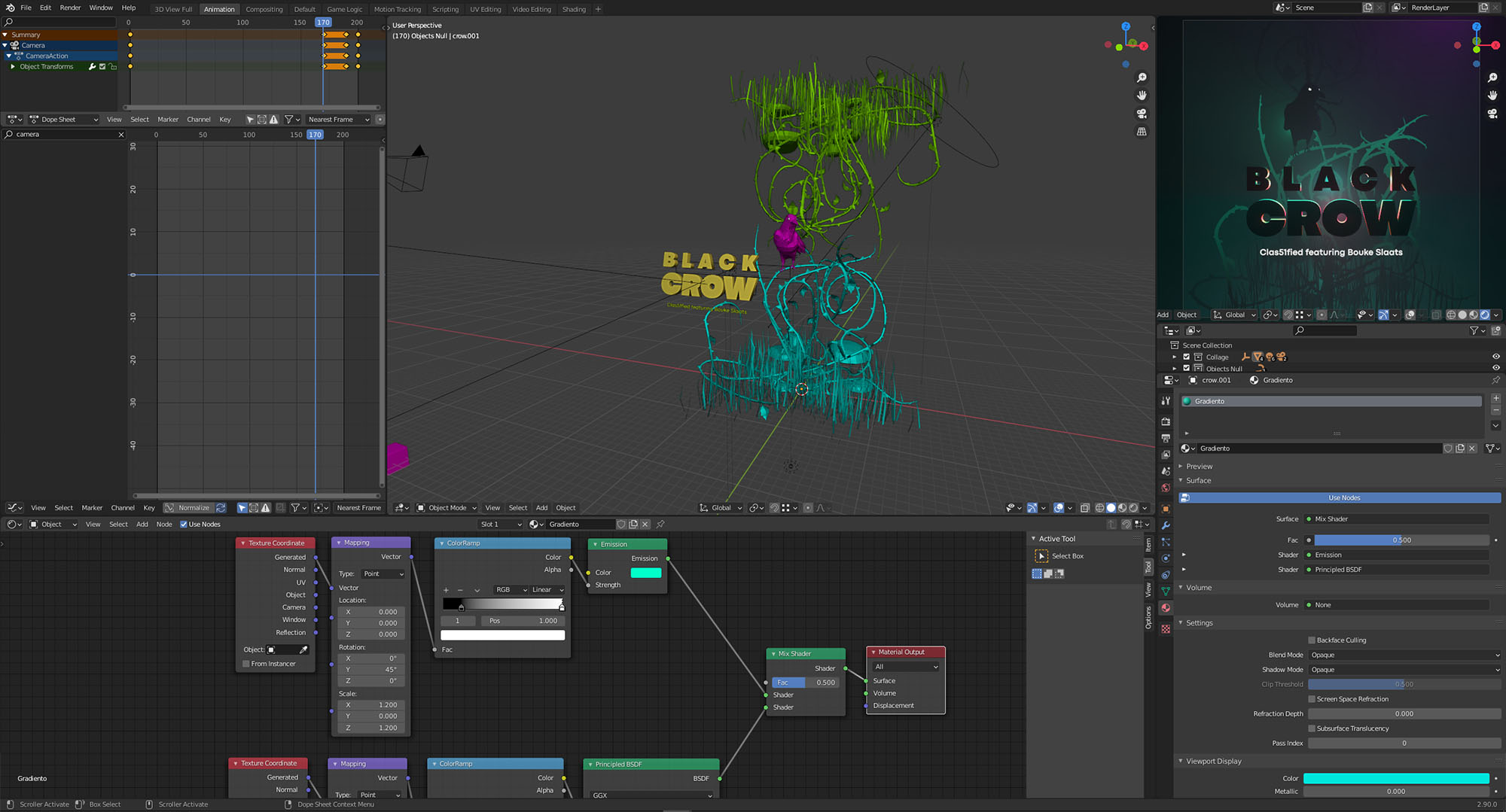
Task: Duplicate Gradiento material via new-copy icon in Properties
Action: point(1460,449)
